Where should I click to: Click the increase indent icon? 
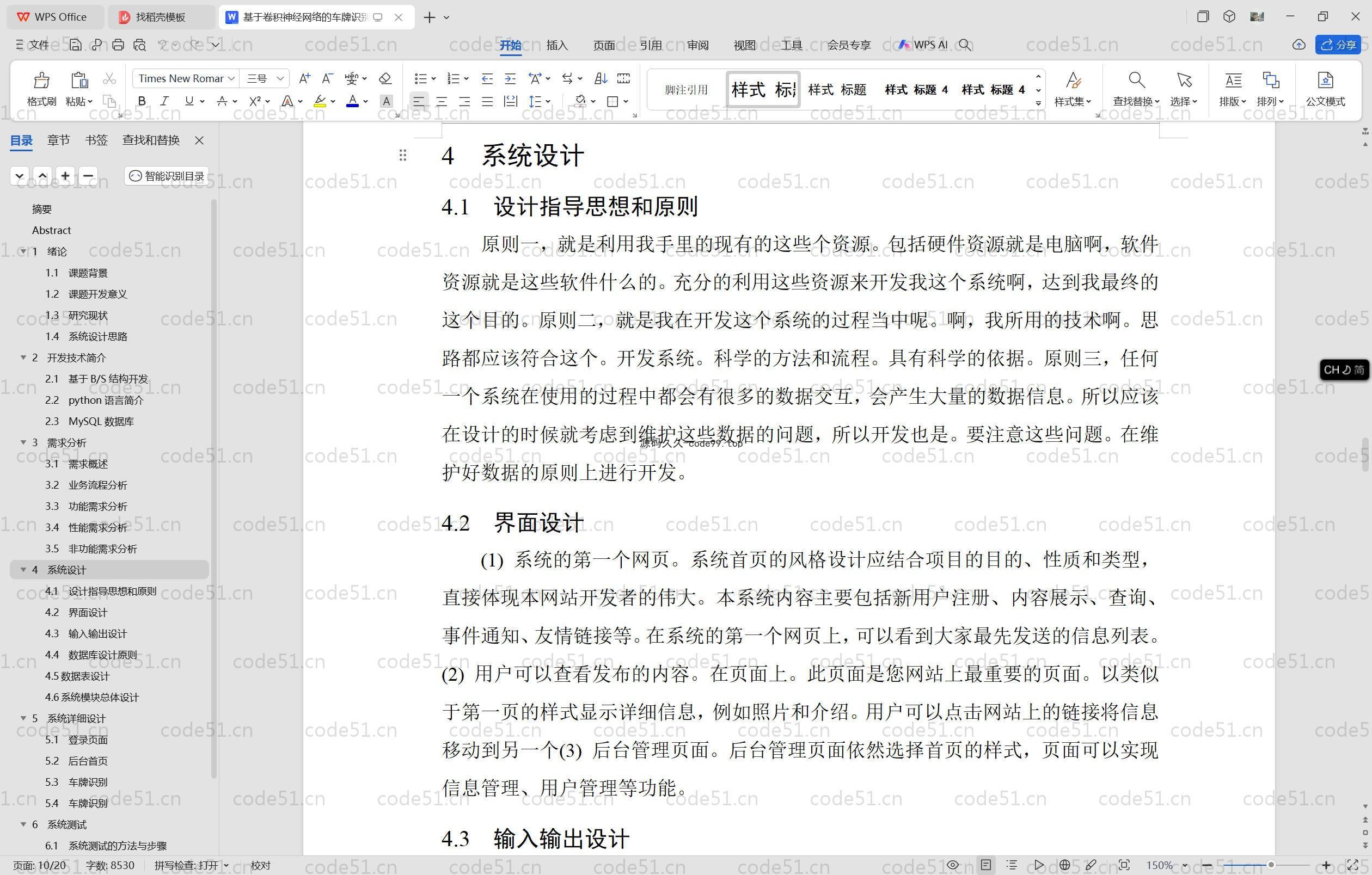(x=511, y=78)
